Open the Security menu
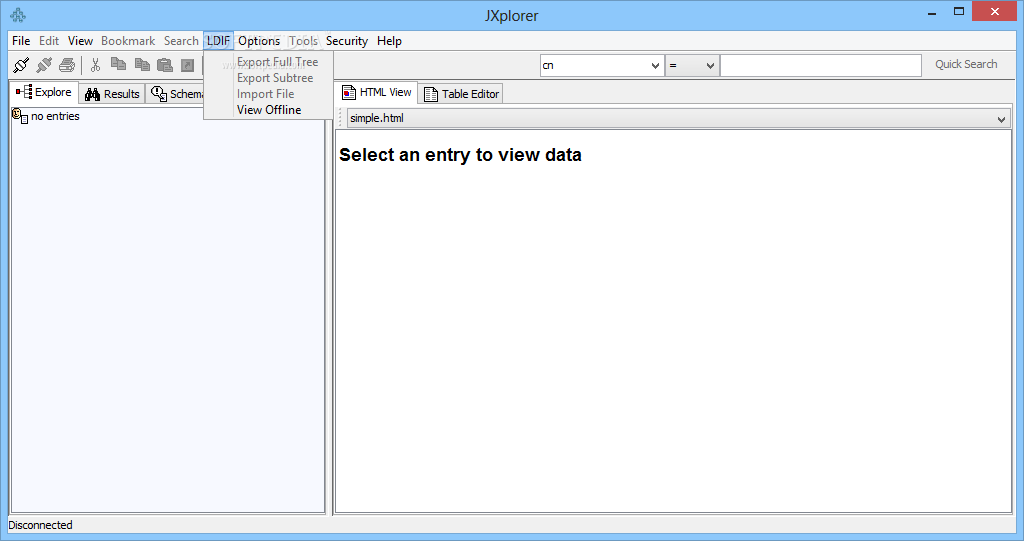Viewport: 1024px width, 541px height. click(x=347, y=41)
